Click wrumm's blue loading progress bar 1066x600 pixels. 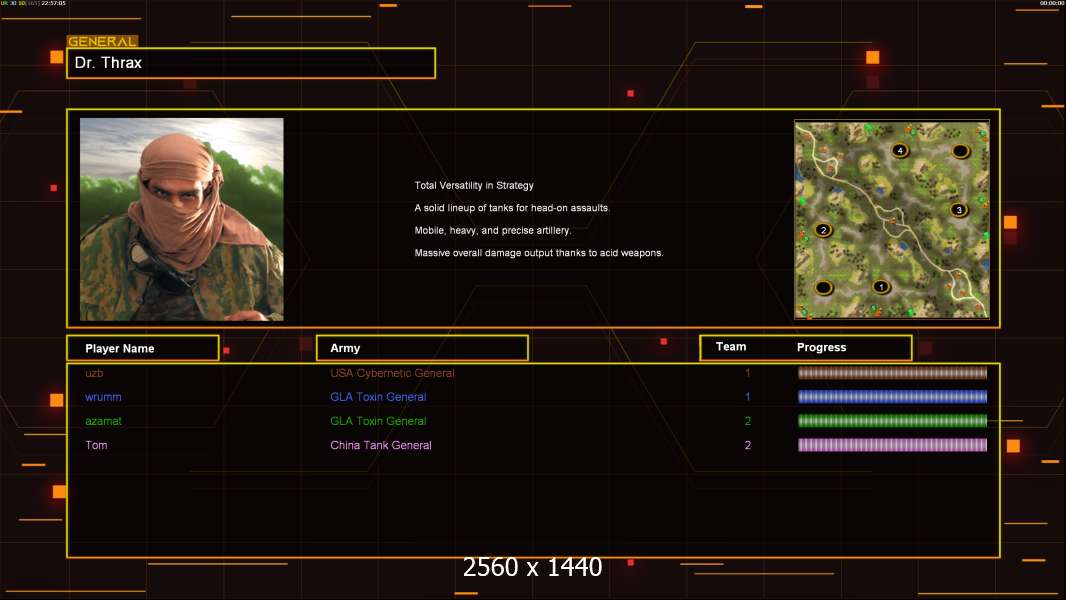(892, 397)
